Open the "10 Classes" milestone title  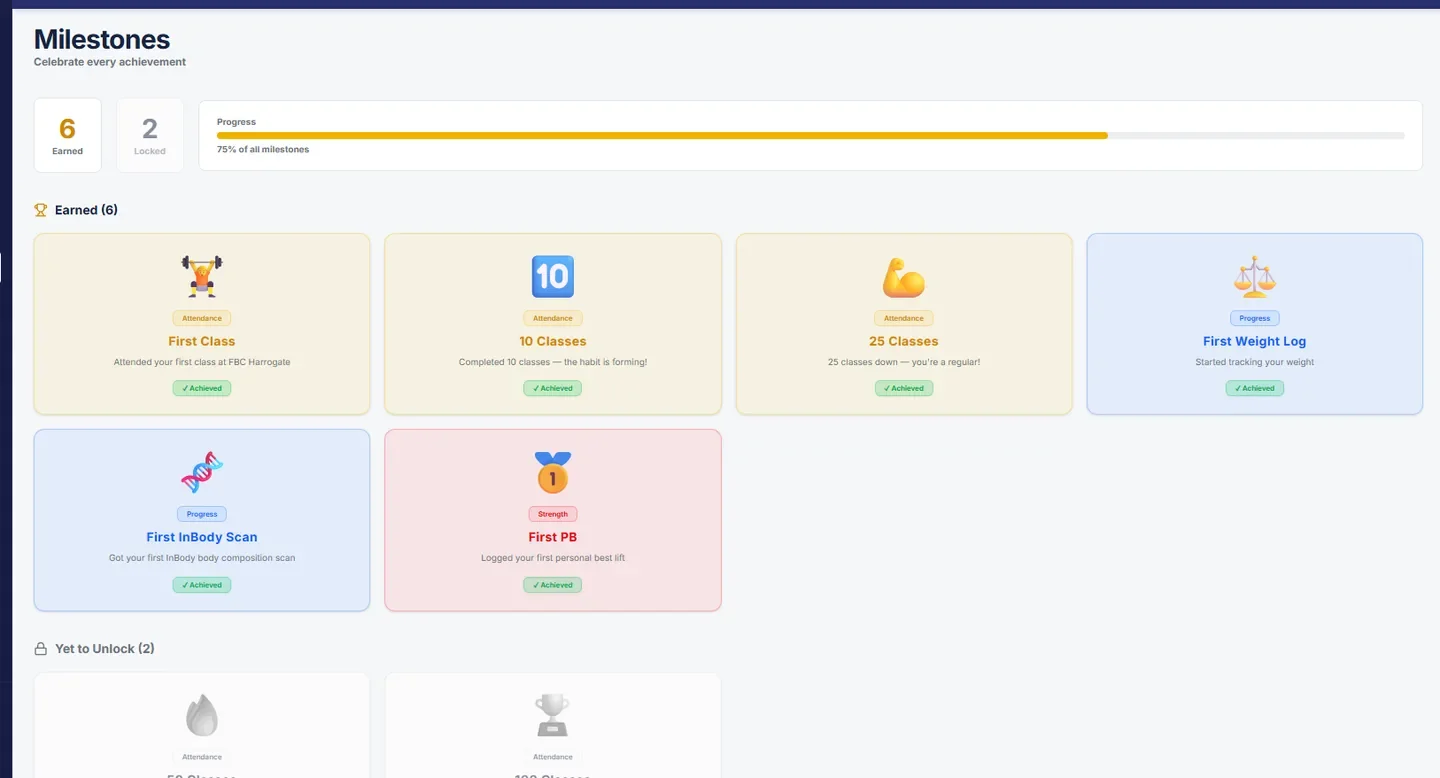tap(553, 341)
